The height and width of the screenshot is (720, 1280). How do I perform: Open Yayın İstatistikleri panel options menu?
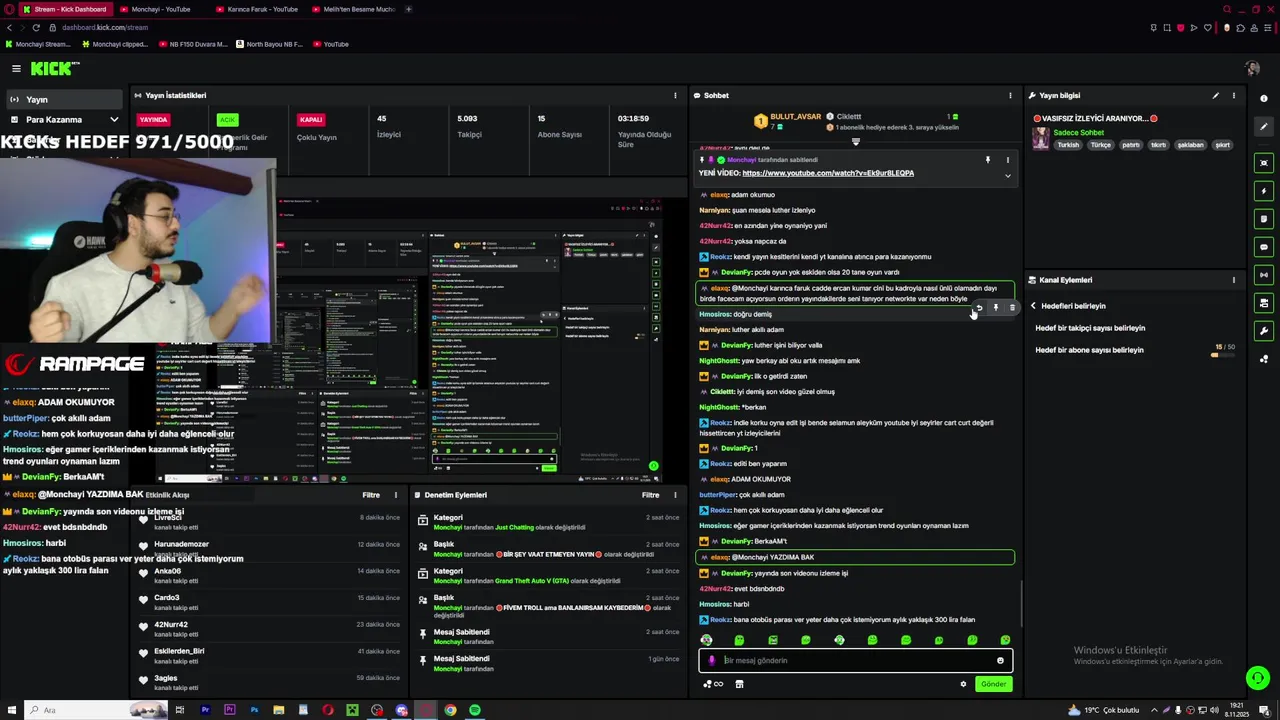(x=675, y=95)
